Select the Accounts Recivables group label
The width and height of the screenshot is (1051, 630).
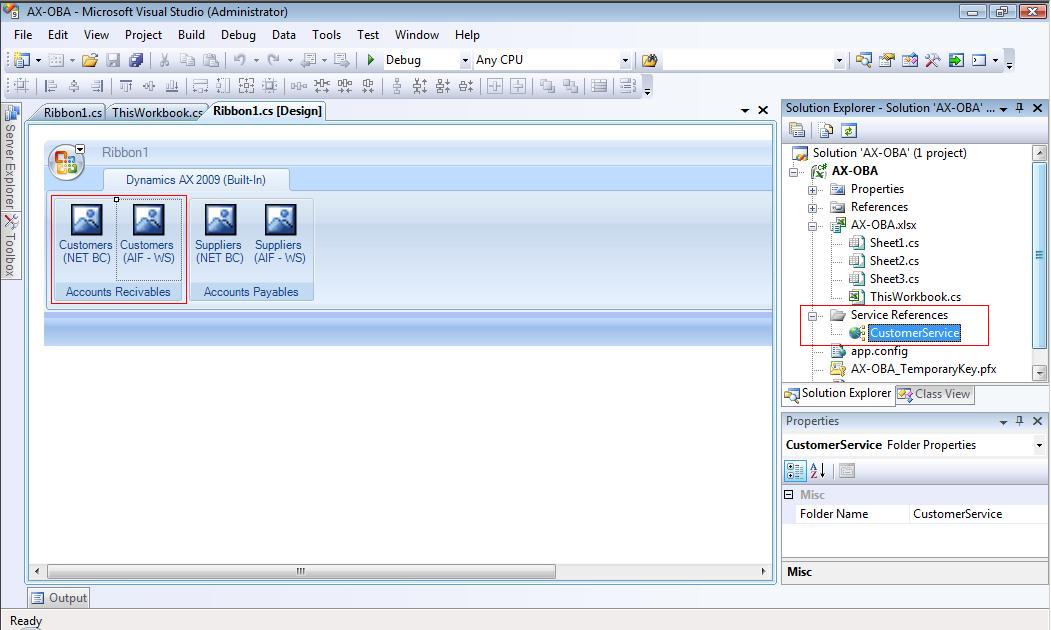coord(118,292)
